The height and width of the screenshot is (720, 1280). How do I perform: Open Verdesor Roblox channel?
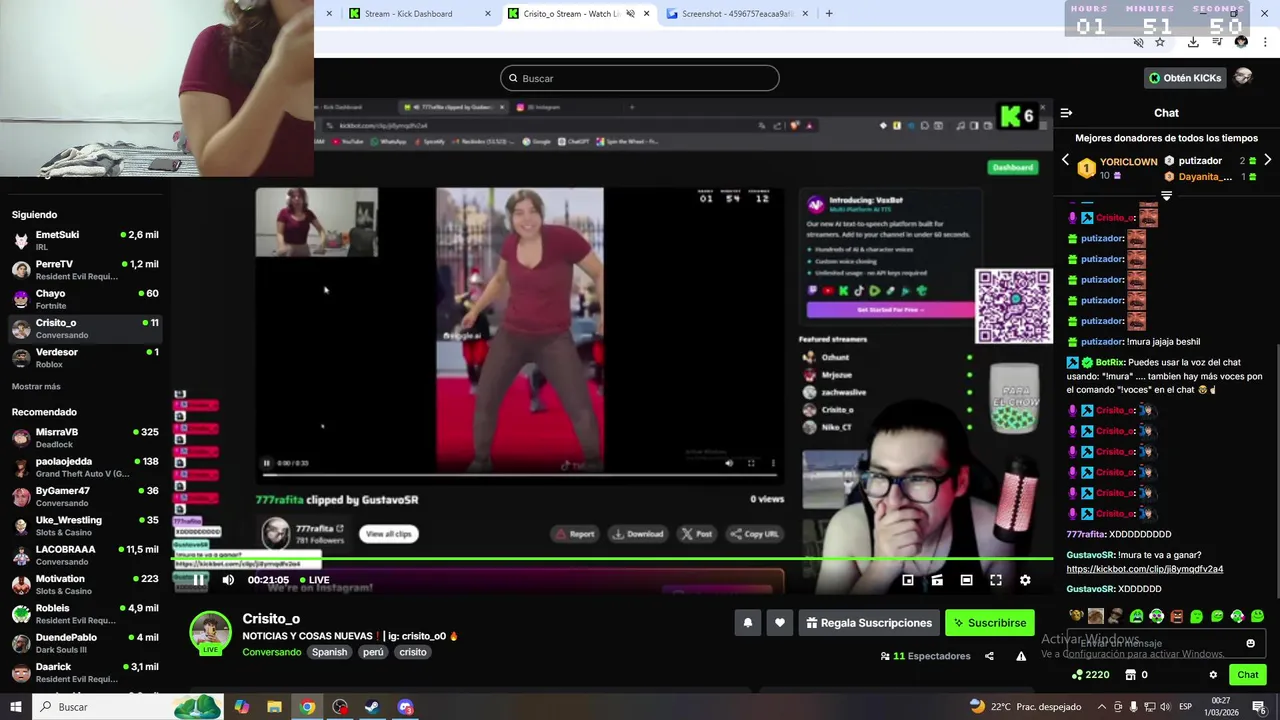tap(85, 358)
